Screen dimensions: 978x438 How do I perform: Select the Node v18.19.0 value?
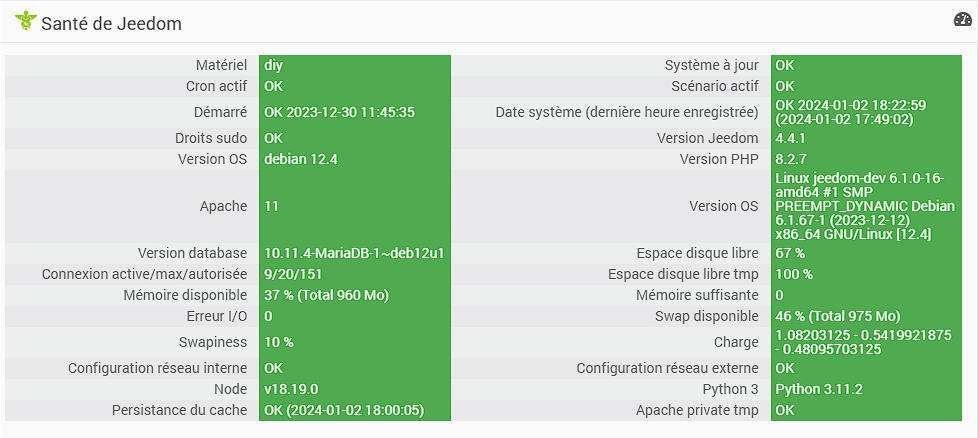291,389
